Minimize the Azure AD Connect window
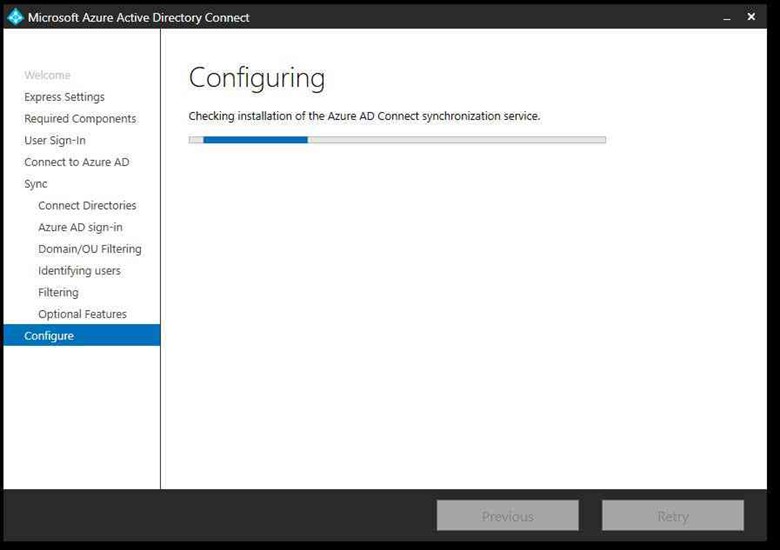The image size is (780, 550). [728, 17]
